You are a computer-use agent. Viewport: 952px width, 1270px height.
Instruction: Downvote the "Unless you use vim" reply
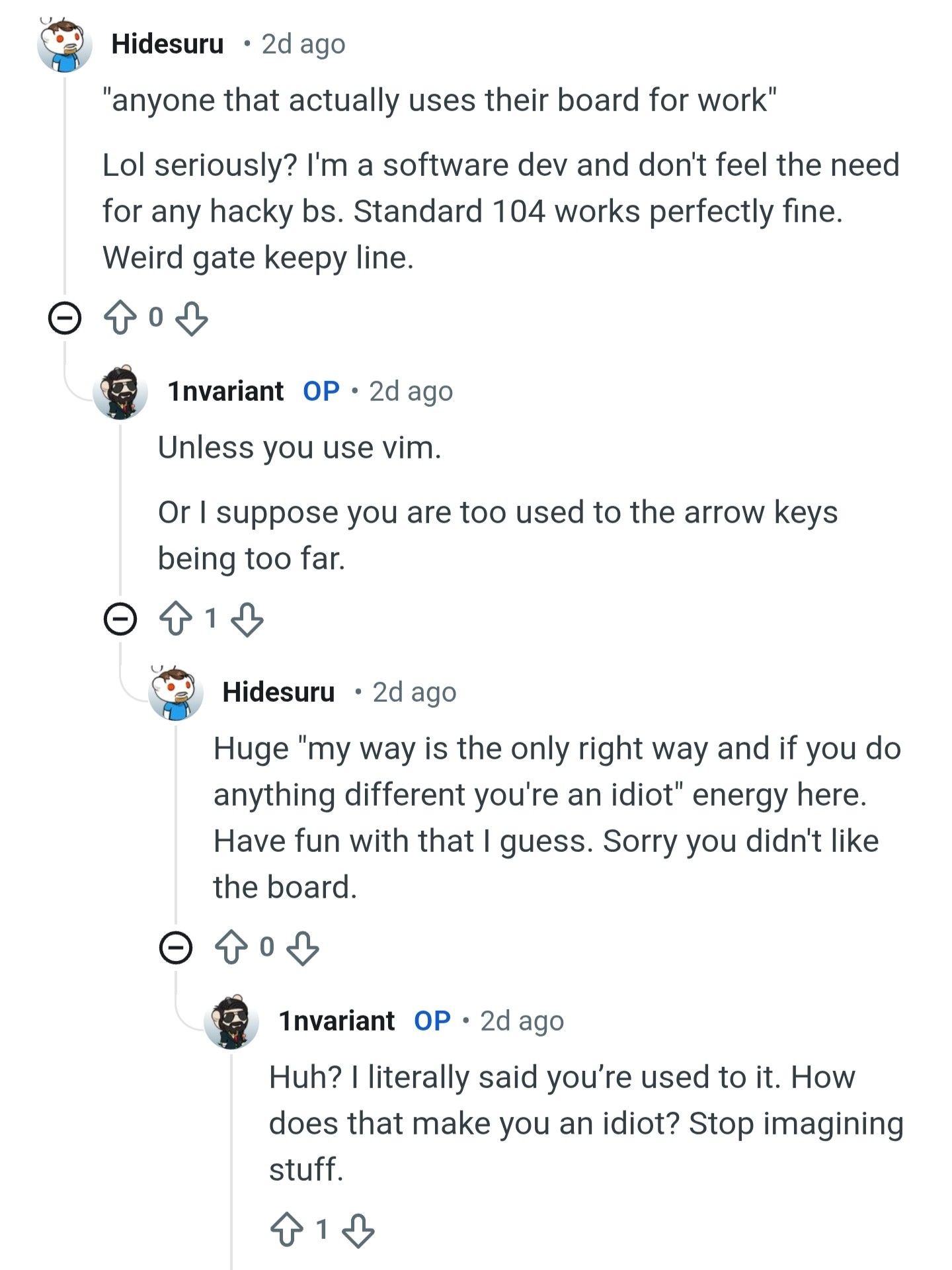[x=247, y=619]
